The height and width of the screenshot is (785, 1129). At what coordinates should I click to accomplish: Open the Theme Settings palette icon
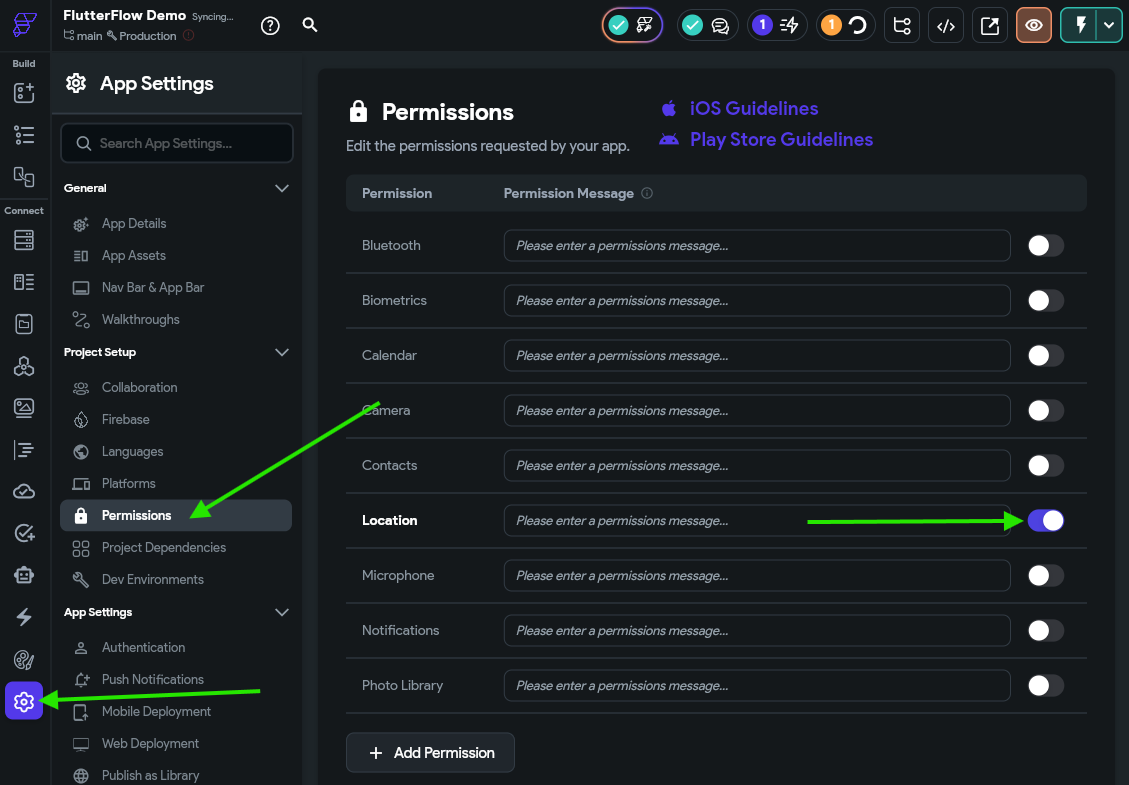(24, 660)
